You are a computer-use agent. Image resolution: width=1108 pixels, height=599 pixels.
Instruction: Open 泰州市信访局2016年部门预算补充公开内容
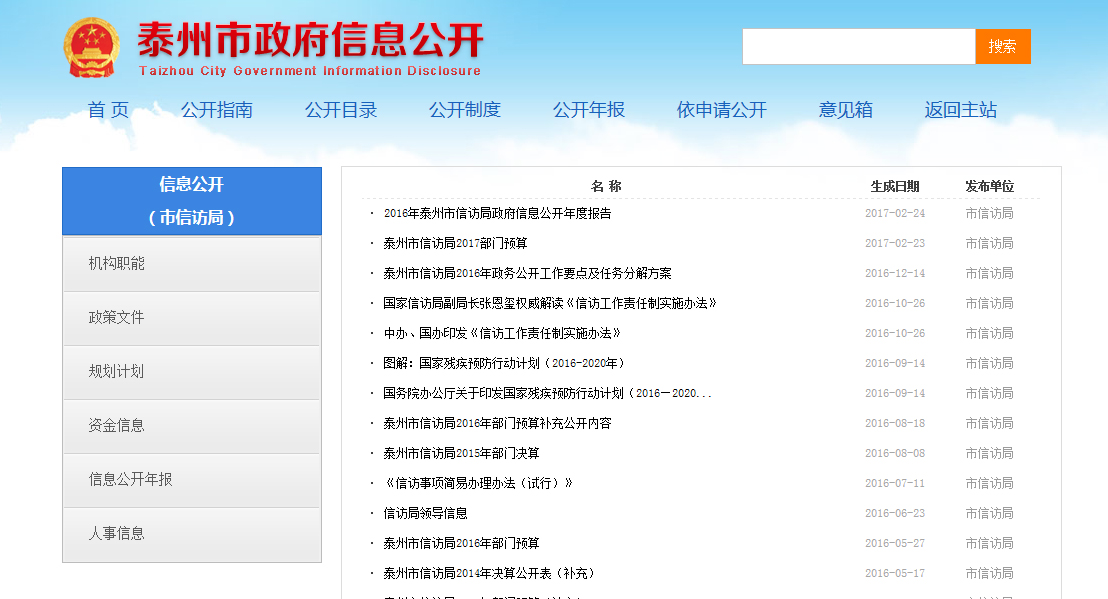click(497, 423)
